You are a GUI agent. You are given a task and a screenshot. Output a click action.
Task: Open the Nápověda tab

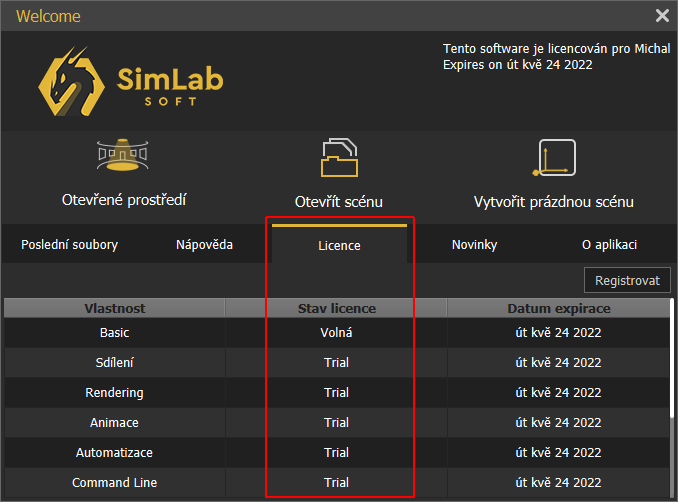point(205,245)
